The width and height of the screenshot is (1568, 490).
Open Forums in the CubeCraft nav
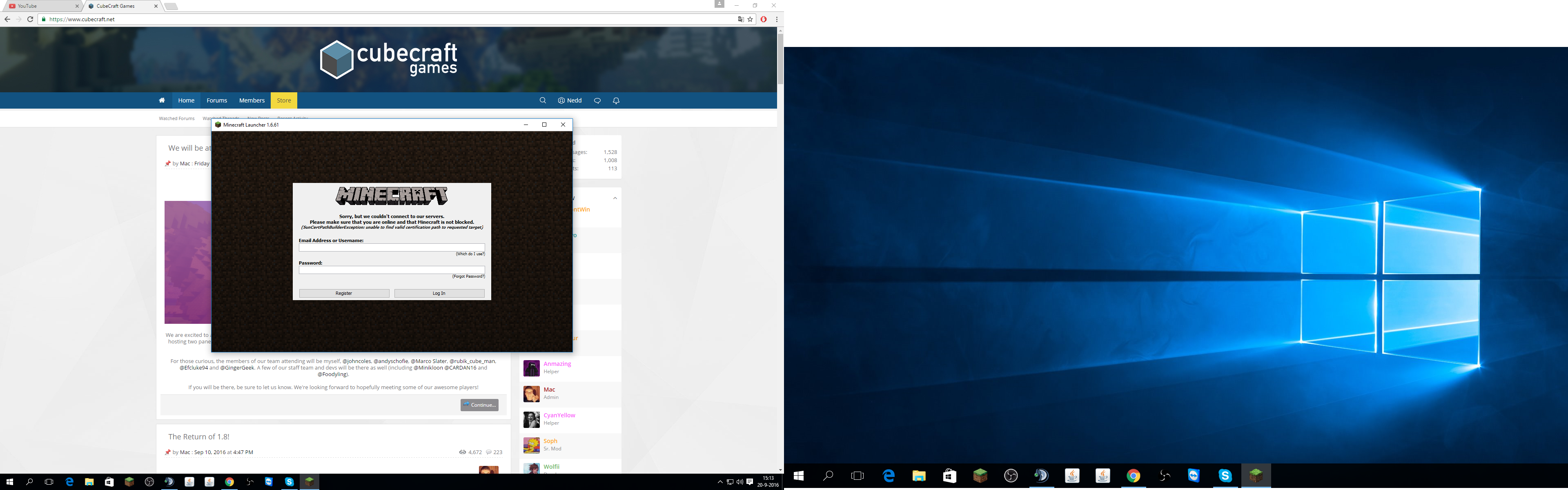tap(217, 100)
